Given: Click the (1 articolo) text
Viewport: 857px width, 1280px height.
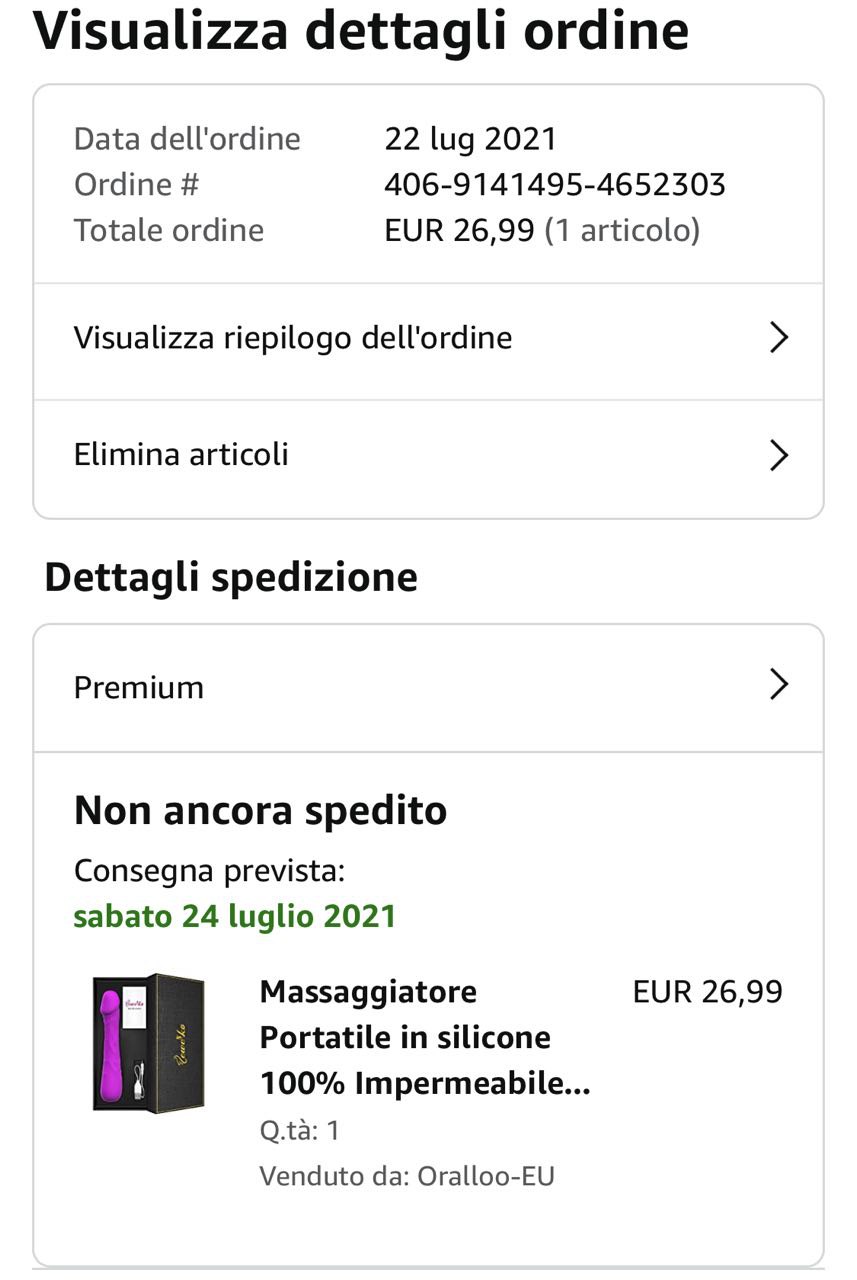Looking at the screenshot, I should click(622, 230).
